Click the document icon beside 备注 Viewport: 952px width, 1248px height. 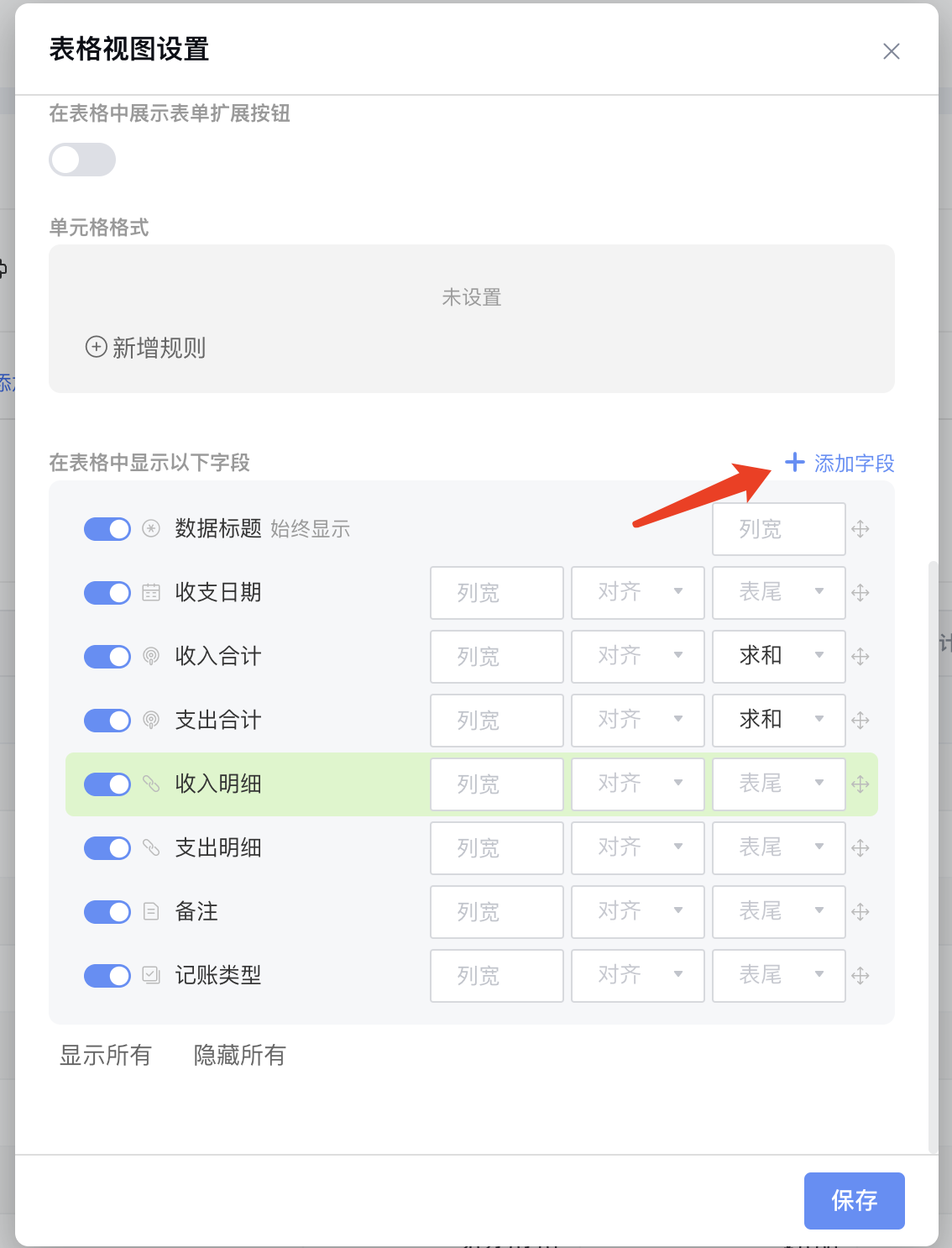point(151,911)
